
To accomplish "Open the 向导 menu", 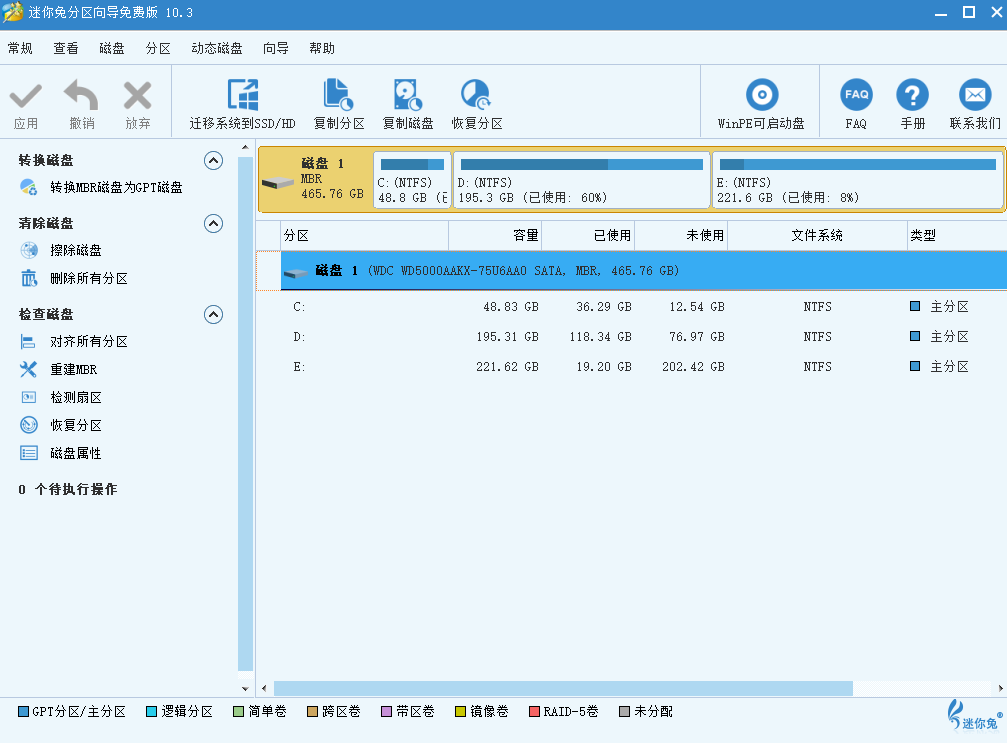I will [x=276, y=48].
